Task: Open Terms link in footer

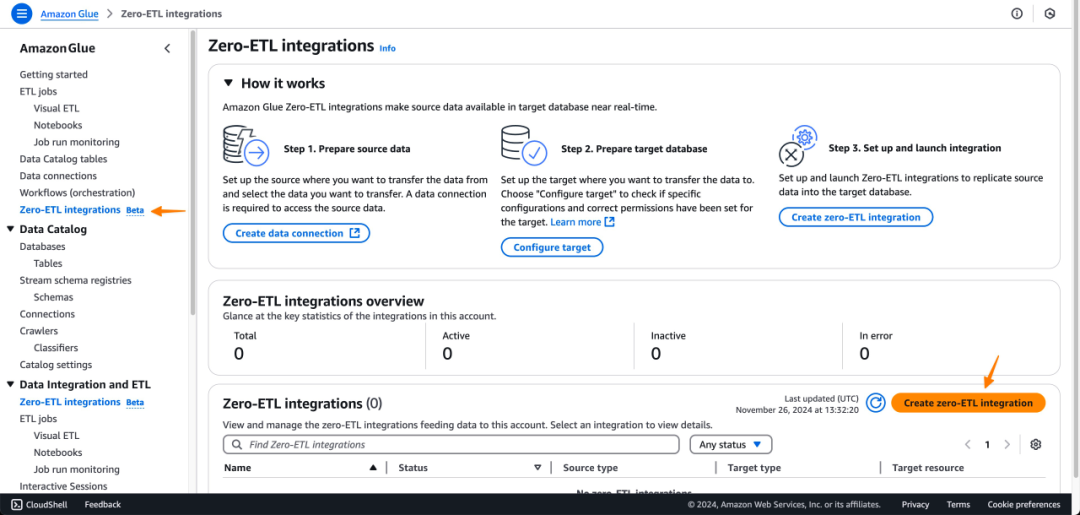Action: pos(958,505)
